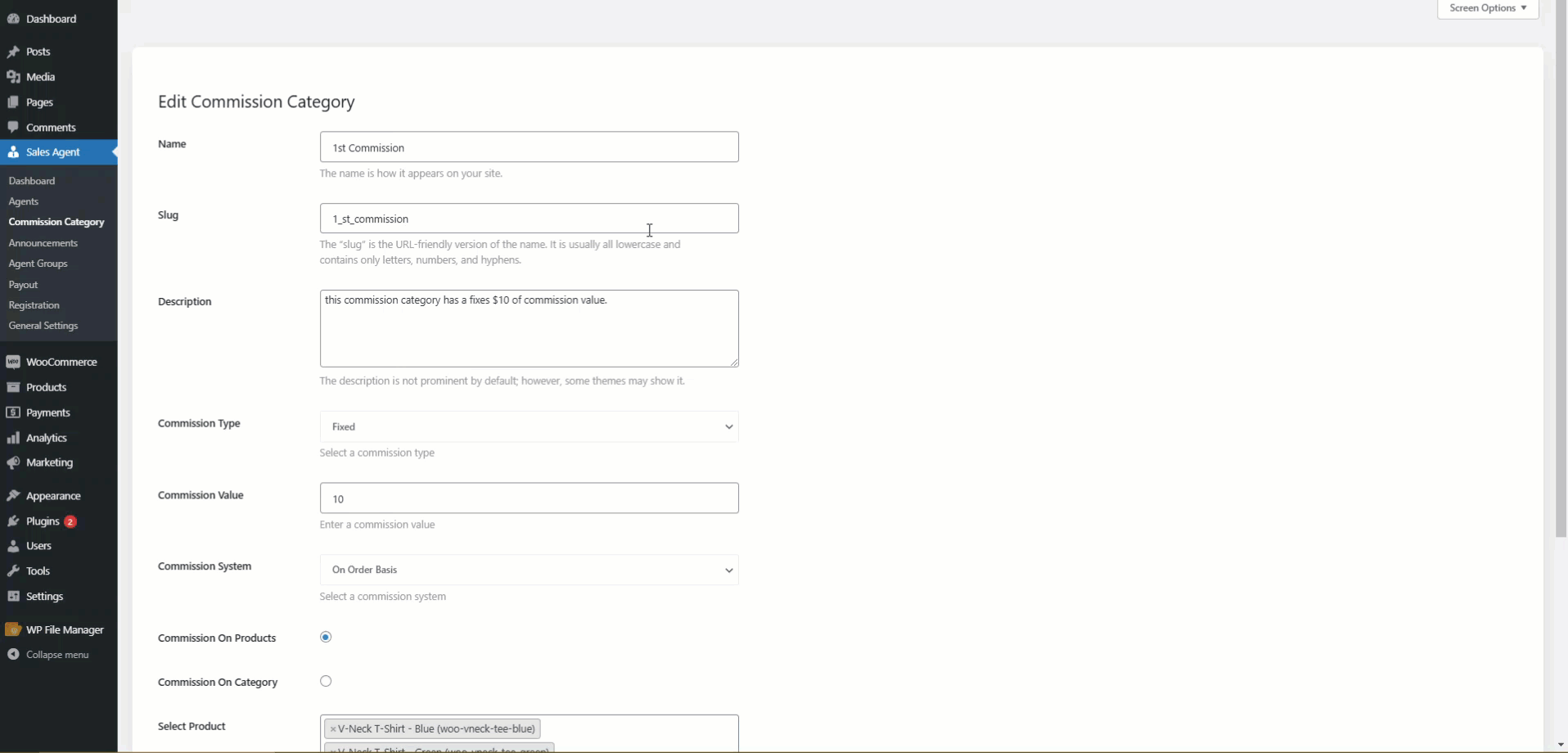This screenshot has height=753, width=1568.
Task: Click the Description textarea resize handle
Action: [733, 362]
